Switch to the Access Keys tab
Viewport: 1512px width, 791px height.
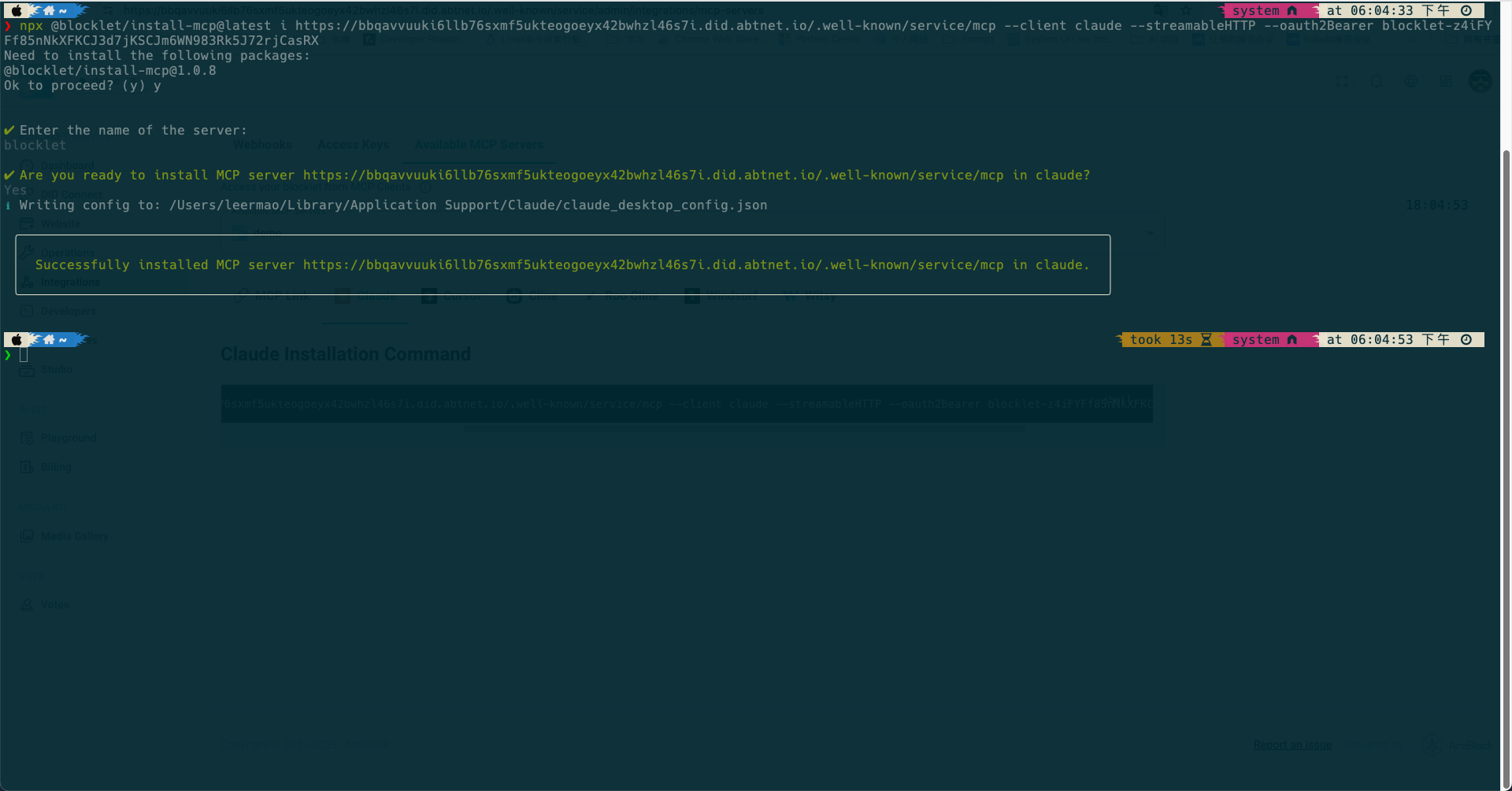353,145
